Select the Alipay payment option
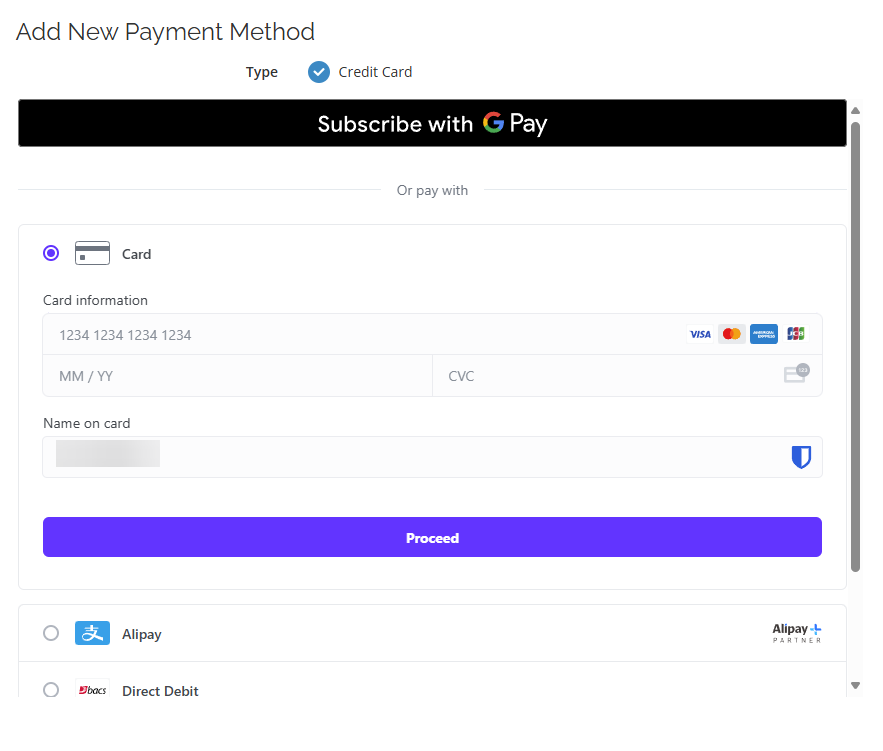Screen dimensions: 883x751 pos(51,633)
